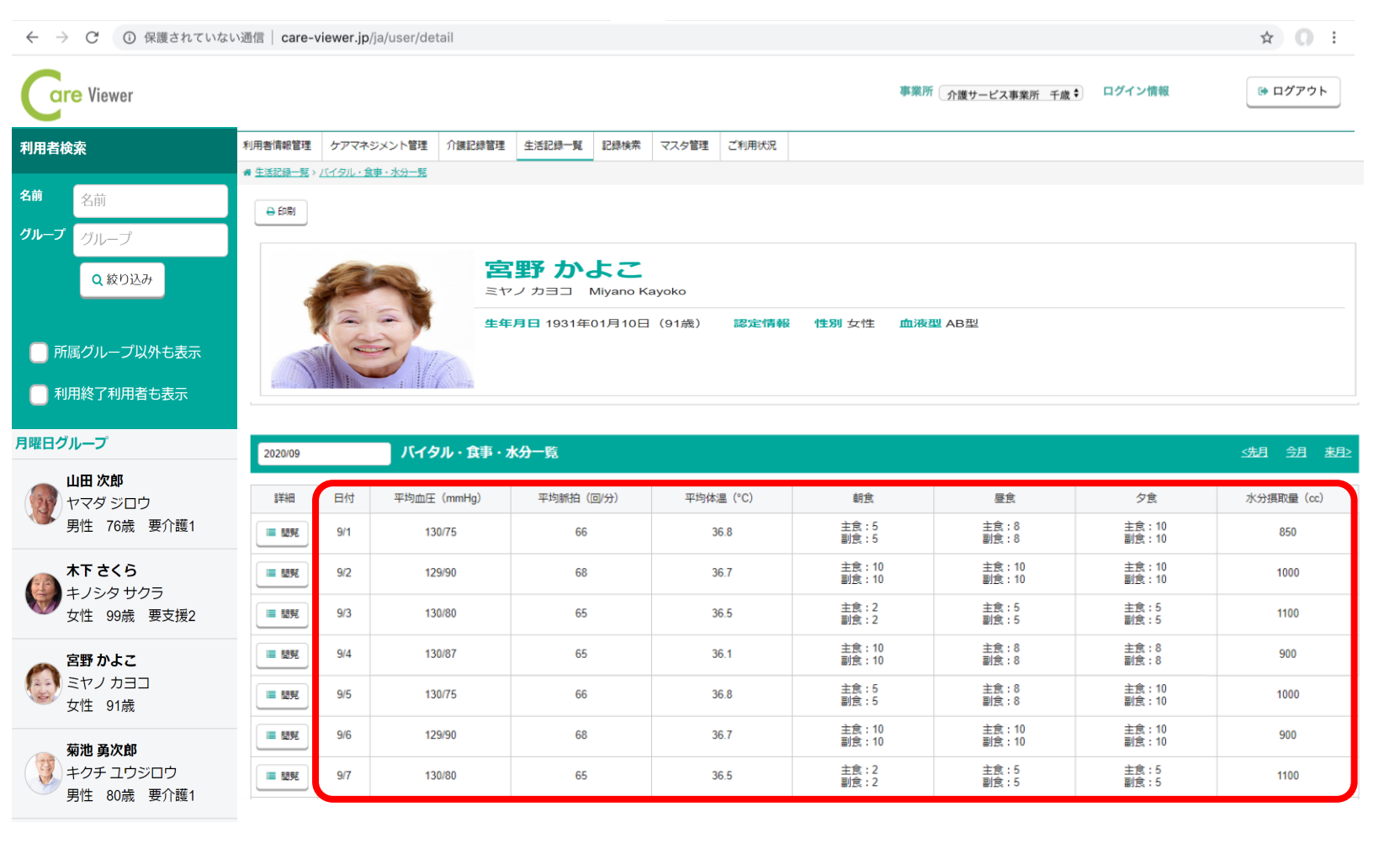Open the ケアマネジメント管理 tab

(379, 146)
